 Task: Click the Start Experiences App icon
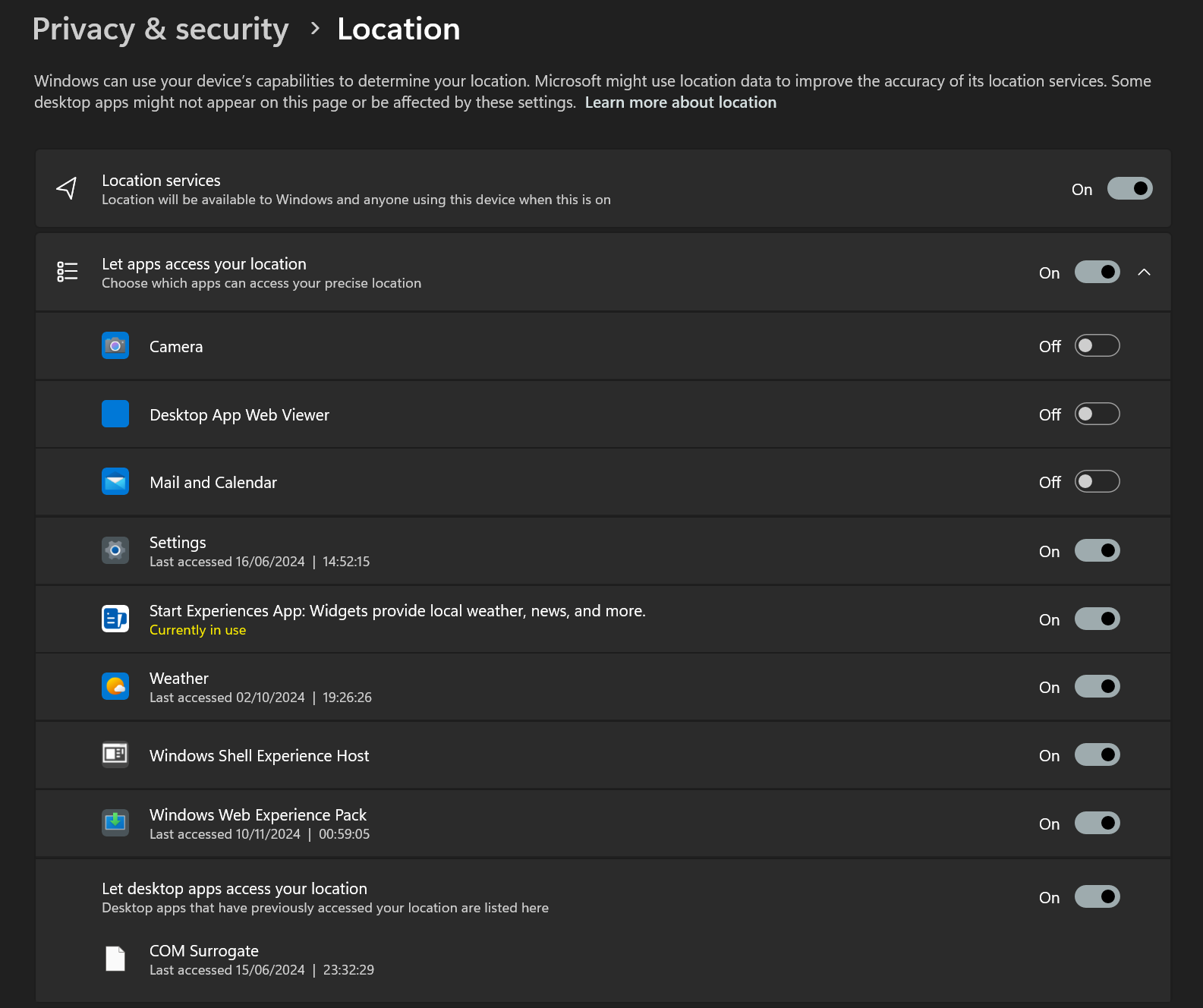click(x=115, y=619)
